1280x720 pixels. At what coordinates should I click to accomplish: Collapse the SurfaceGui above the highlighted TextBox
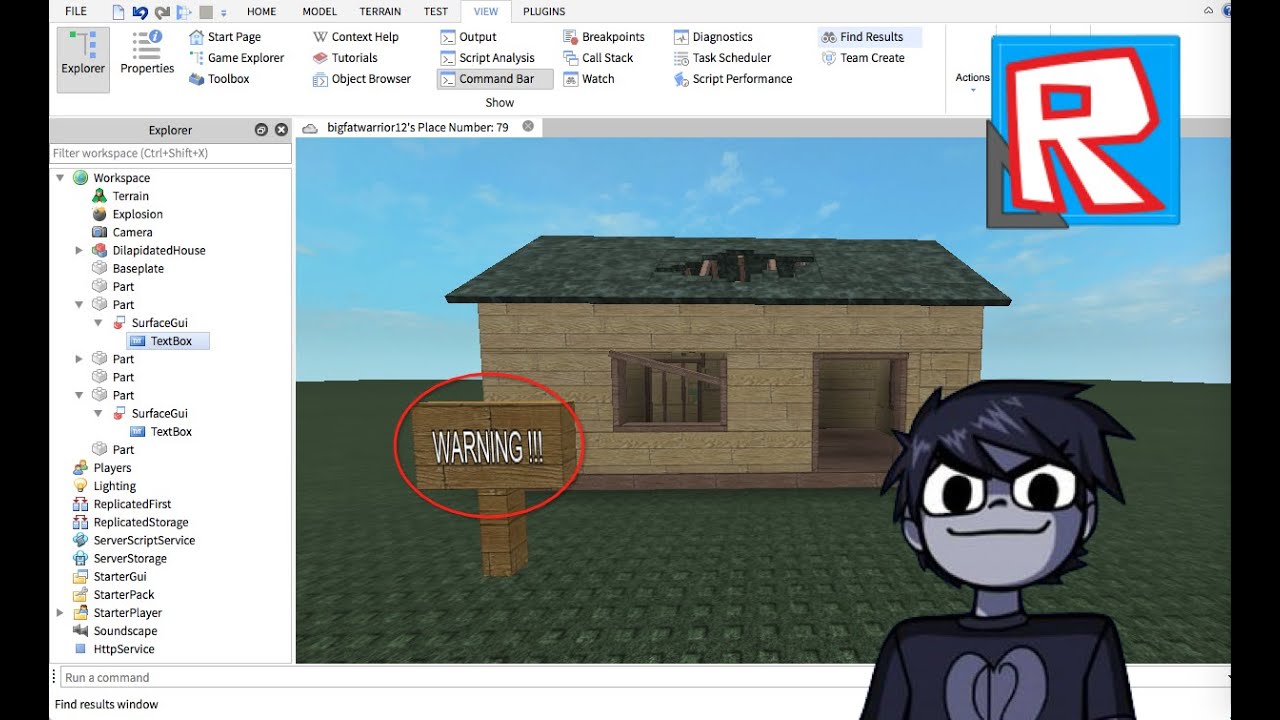point(98,323)
